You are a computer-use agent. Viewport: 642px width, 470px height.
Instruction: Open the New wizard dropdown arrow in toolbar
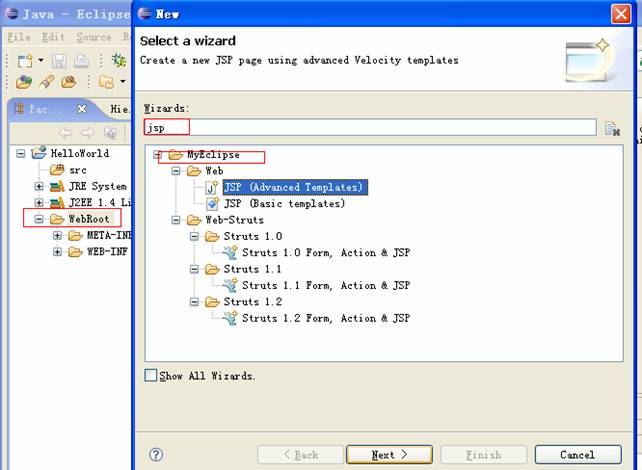tap(41, 61)
